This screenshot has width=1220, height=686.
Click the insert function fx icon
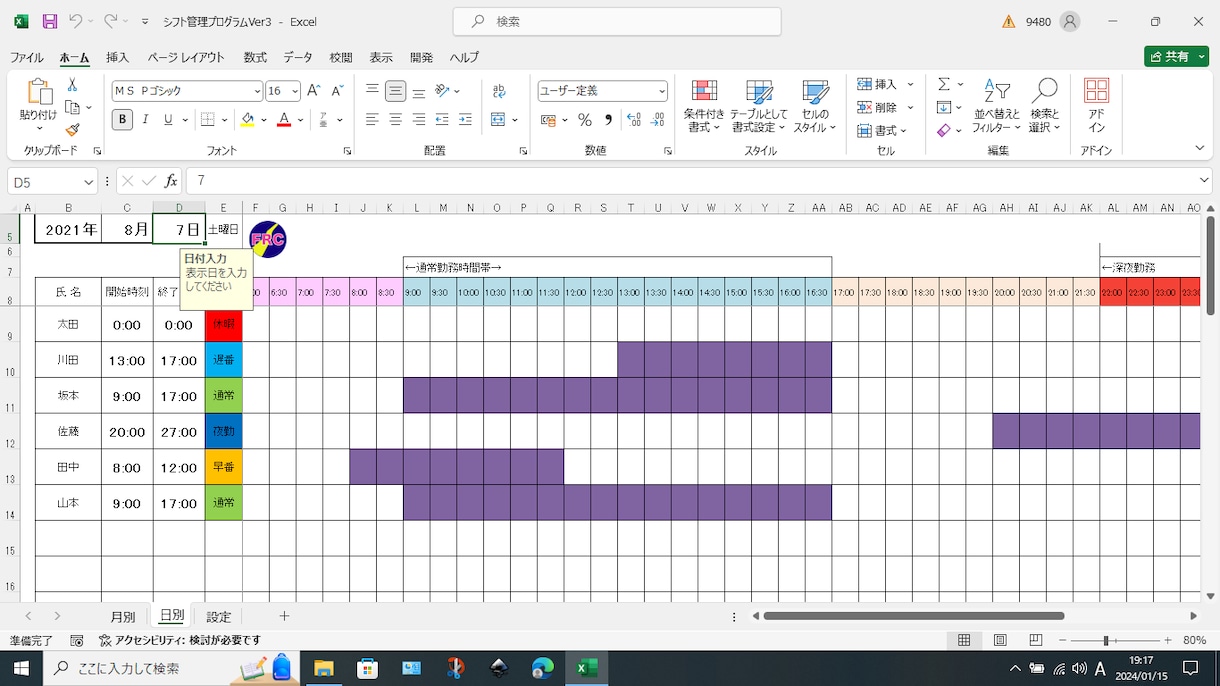coord(171,181)
